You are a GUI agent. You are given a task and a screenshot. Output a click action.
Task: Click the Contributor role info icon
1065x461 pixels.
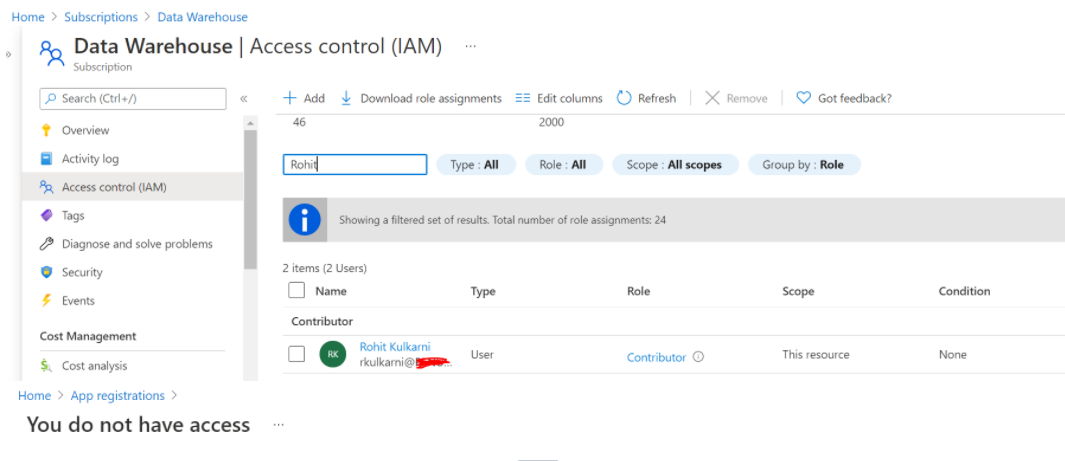pyautogui.click(x=698, y=356)
